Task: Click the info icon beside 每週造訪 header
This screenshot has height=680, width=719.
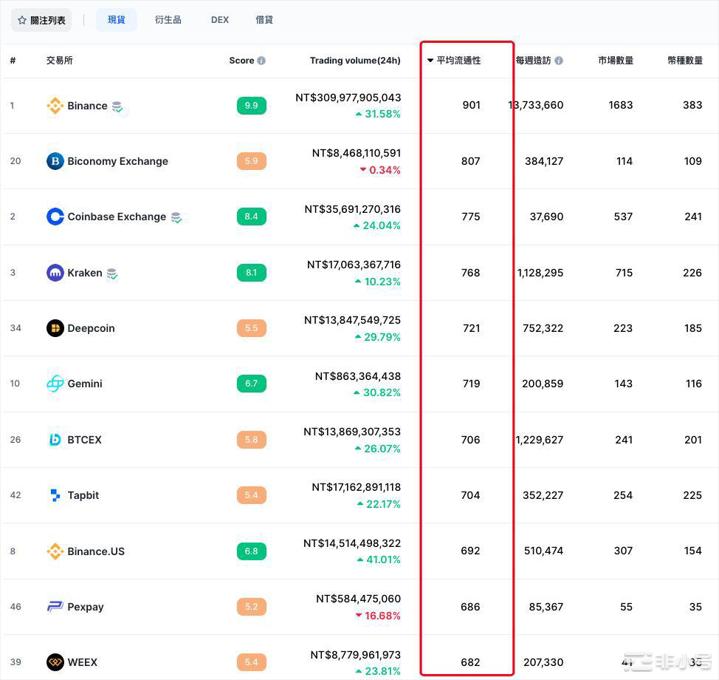Action: (x=559, y=61)
